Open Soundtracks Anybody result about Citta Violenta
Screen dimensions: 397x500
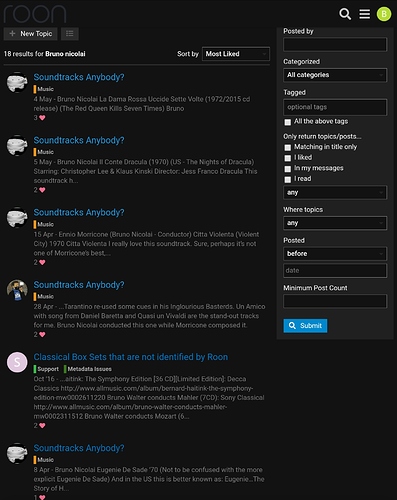[79, 212]
